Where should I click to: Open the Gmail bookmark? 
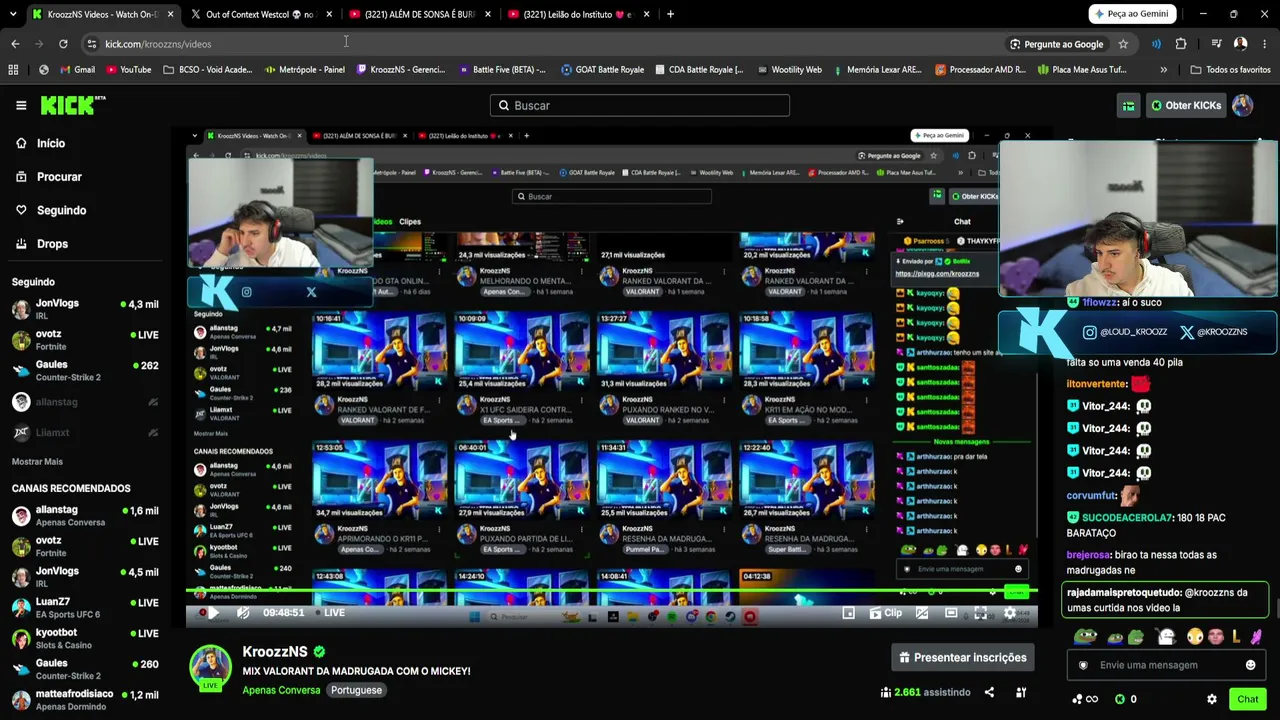point(77,70)
